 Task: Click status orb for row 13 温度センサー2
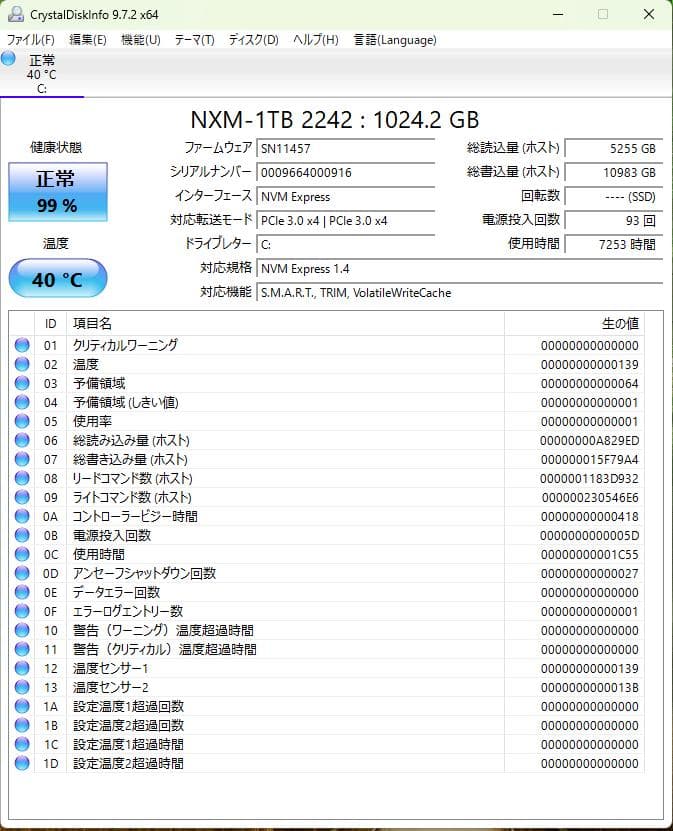tap(22, 687)
